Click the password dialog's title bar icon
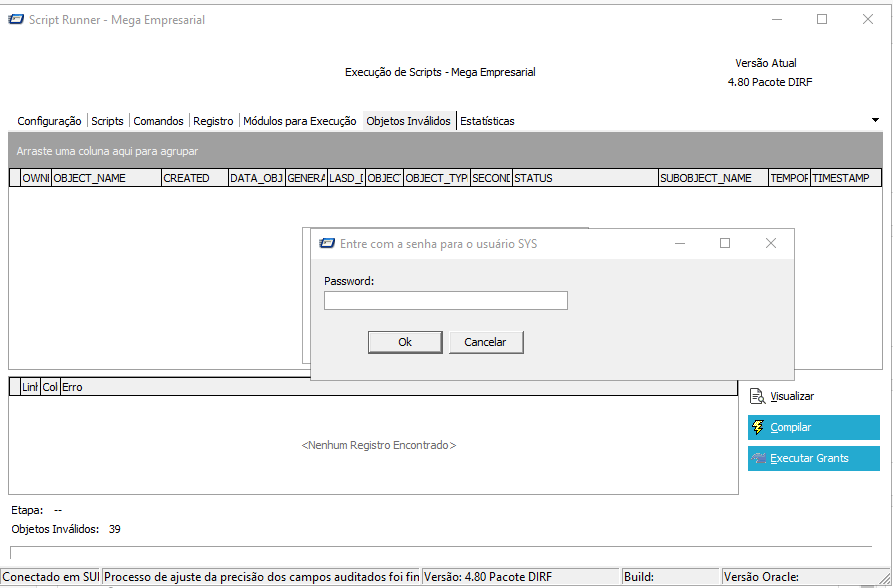Screen dimensions: 893x588 [x=327, y=243]
